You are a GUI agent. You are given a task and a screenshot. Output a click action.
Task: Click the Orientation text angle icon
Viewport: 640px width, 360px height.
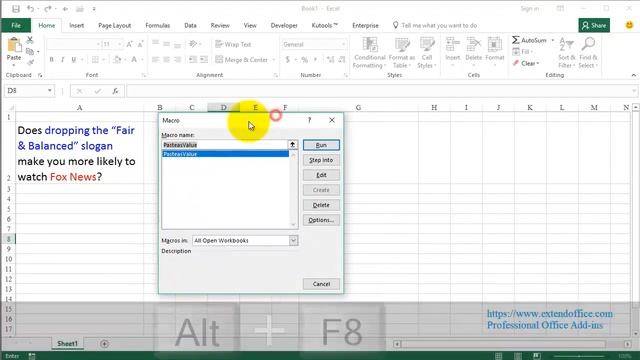[193, 44]
